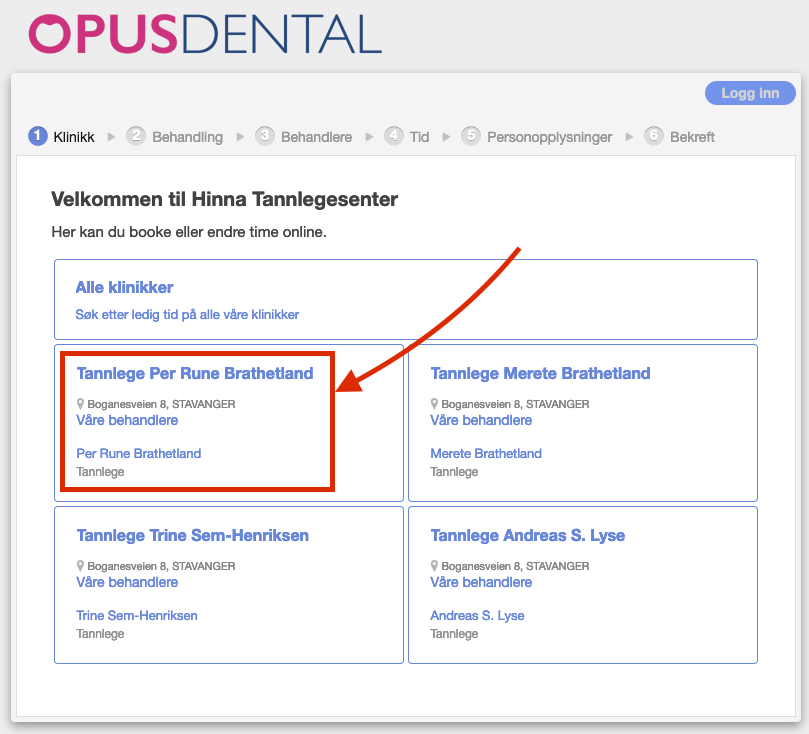
Task: Click location pin in Andreas S. Lyse card
Action: (x=434, y=566)
